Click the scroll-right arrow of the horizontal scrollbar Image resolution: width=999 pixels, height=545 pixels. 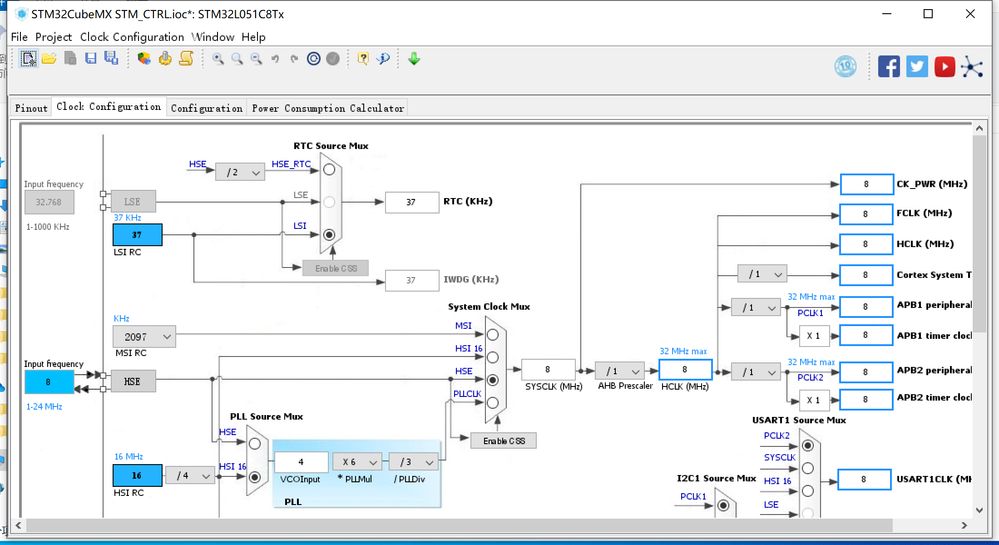[x=965, y=525]
